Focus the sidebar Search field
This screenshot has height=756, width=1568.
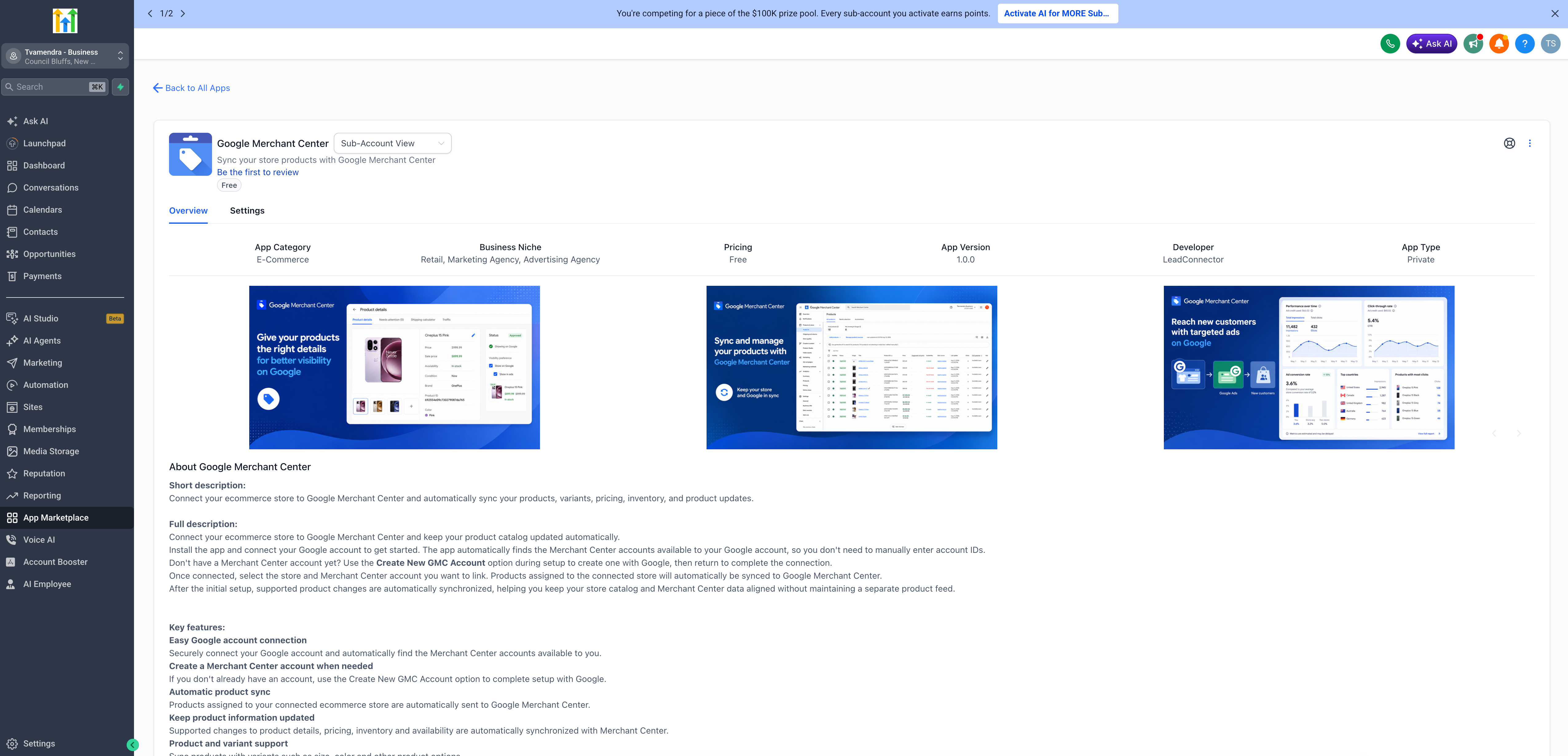(x=55, y=87)
